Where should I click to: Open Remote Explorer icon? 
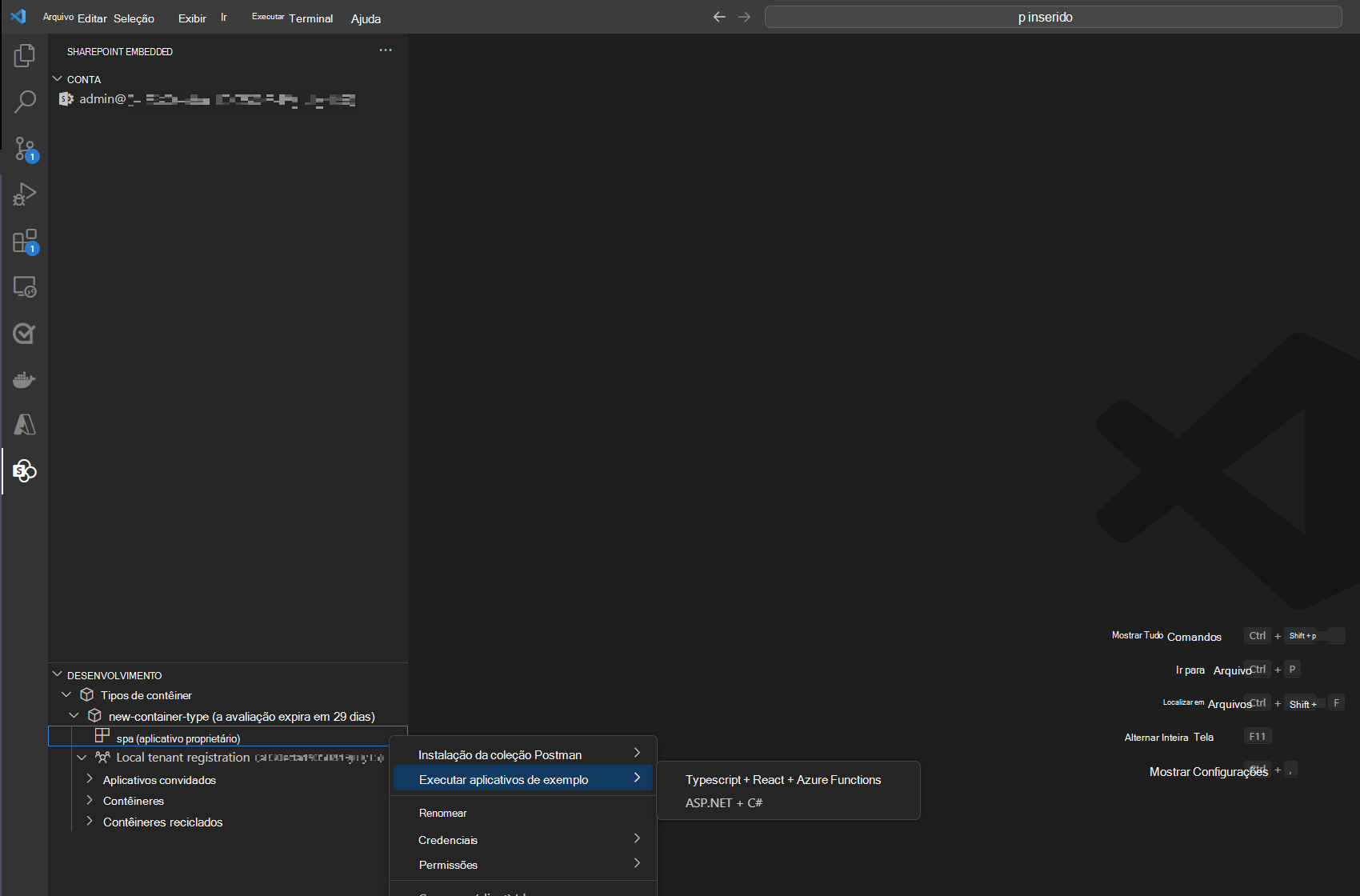pyautogui.click(x=25, y=286)
